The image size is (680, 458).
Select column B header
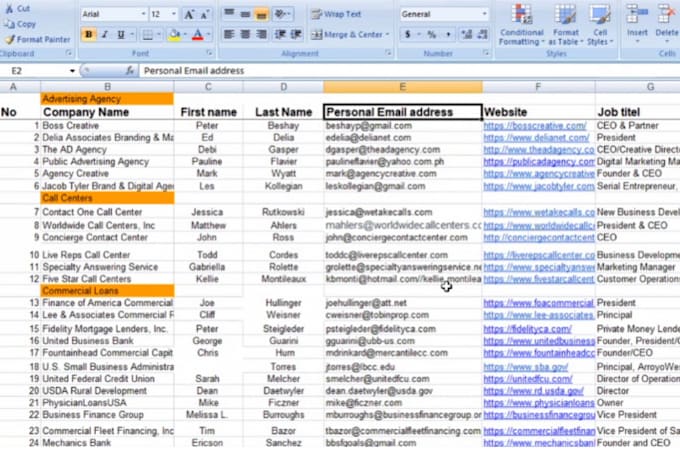click(x=107, y=87)
